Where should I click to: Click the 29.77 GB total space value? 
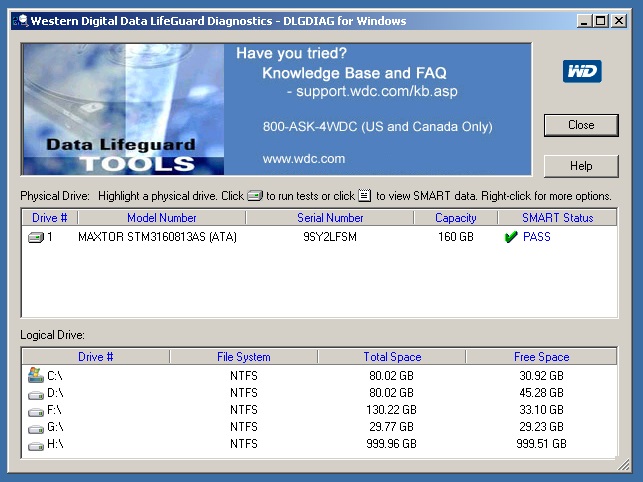[391, 427]
